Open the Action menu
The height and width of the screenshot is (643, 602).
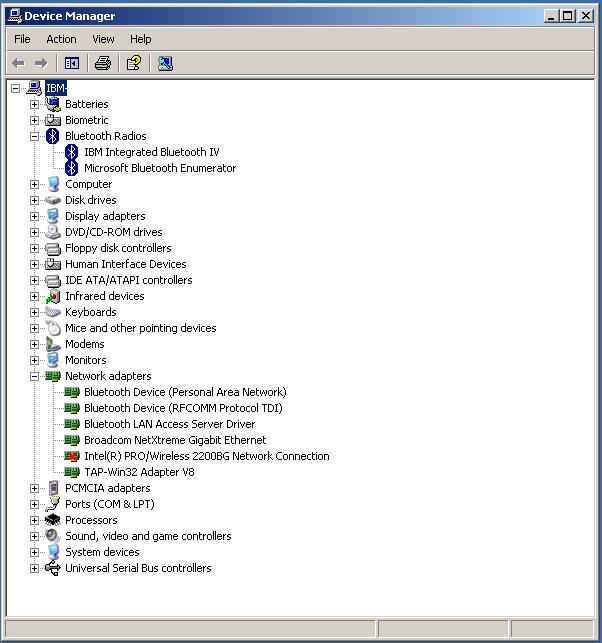click(x=61, y=39)
